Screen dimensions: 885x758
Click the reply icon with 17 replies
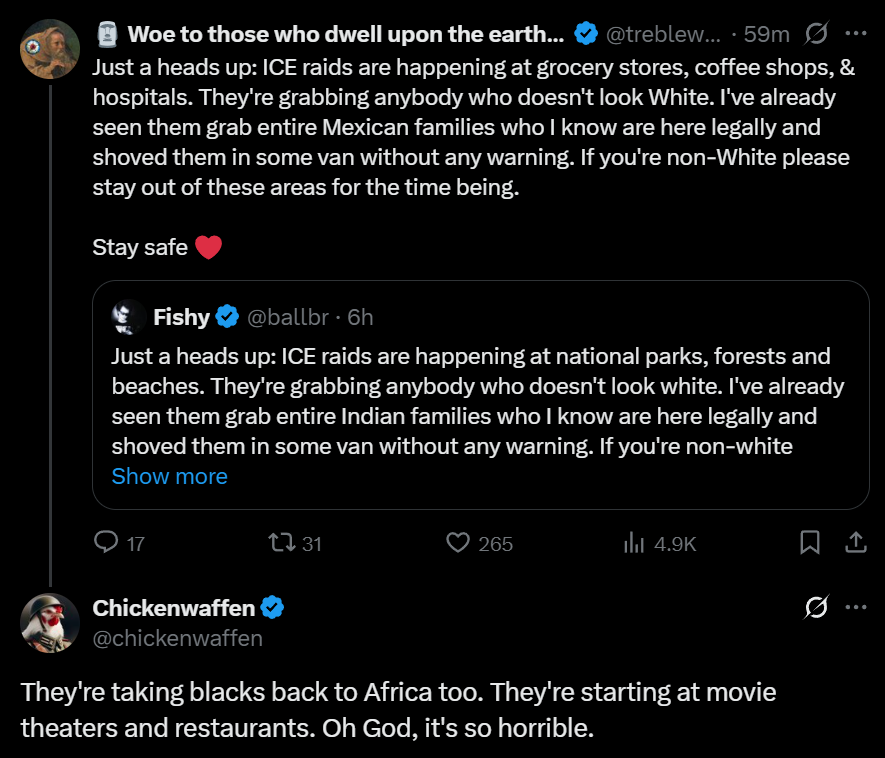(x=106, y=543)
